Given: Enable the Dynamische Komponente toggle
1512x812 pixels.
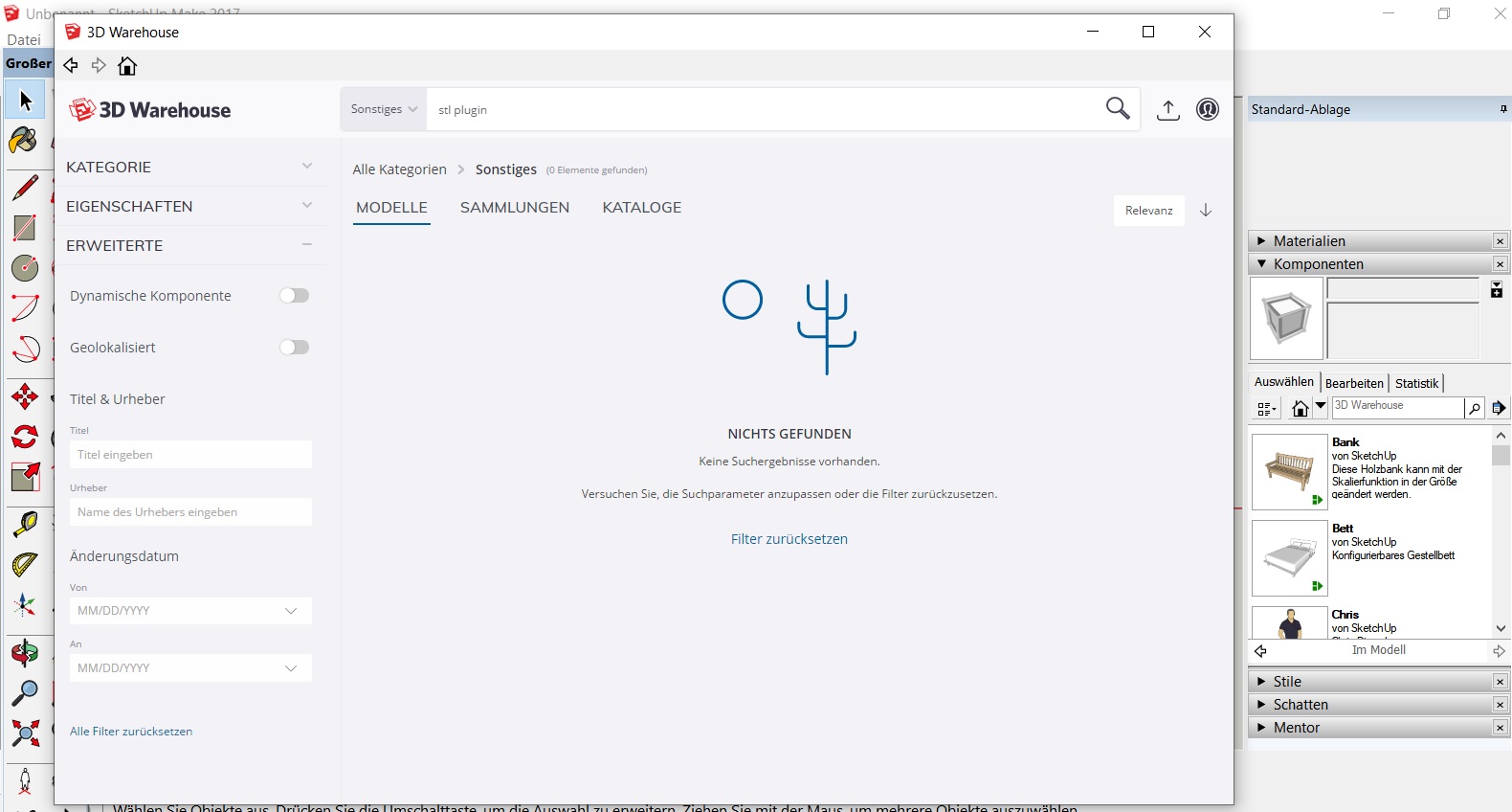Looking at the screenshot, I should (294, 296).
